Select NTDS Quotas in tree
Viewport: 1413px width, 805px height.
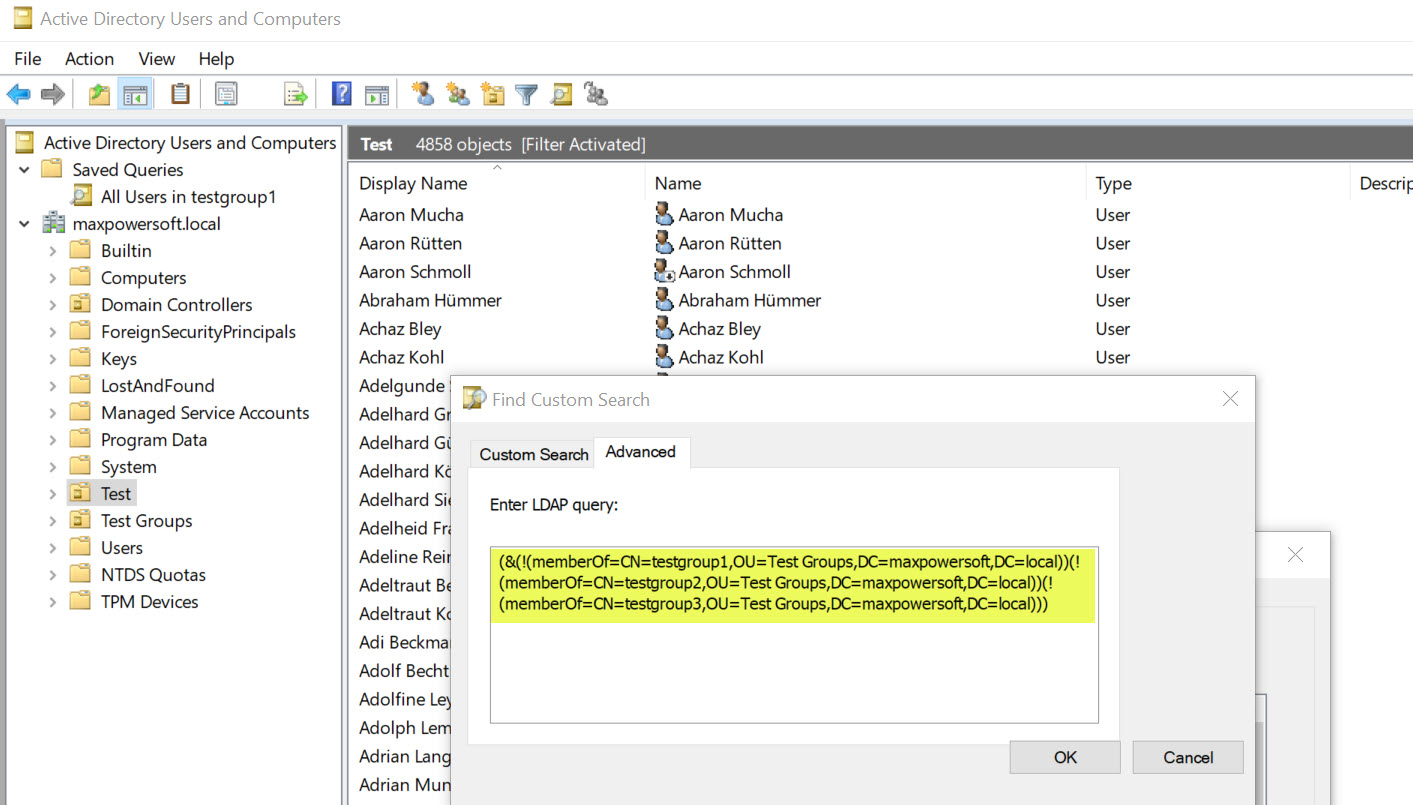point(153,574)
